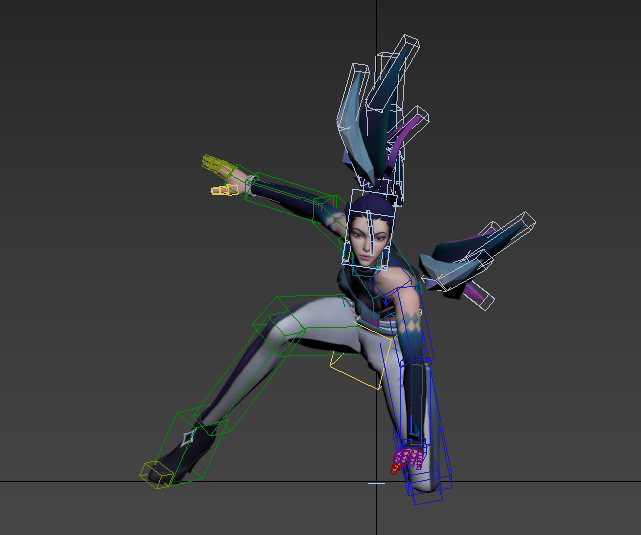Select the green foot bone over the boot
Viewport: 641px width, 535px height.
(x=189, y=443)
